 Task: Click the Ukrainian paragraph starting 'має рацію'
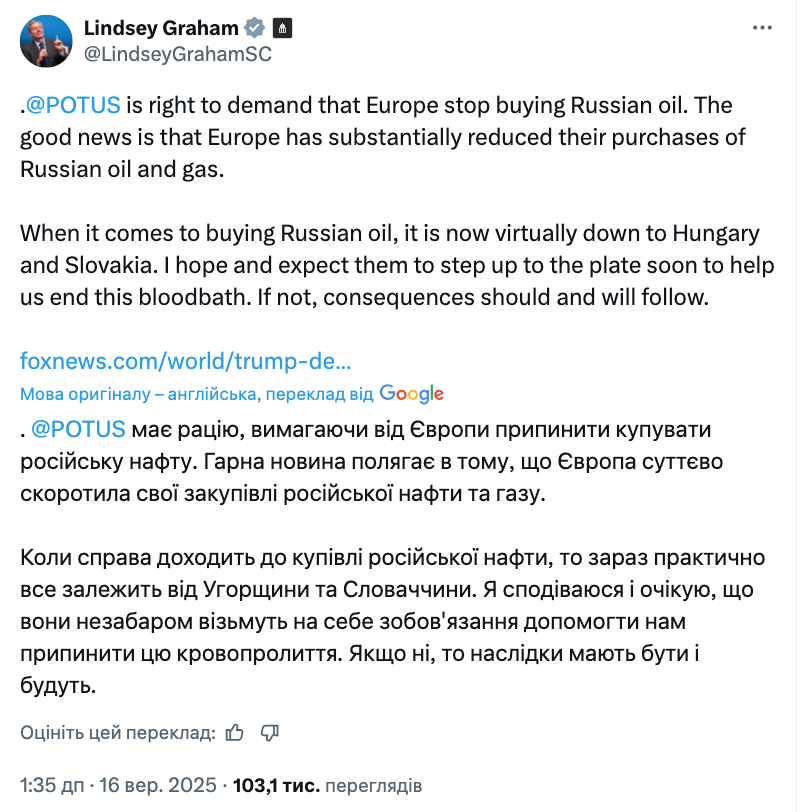click(x=380, y=462)
